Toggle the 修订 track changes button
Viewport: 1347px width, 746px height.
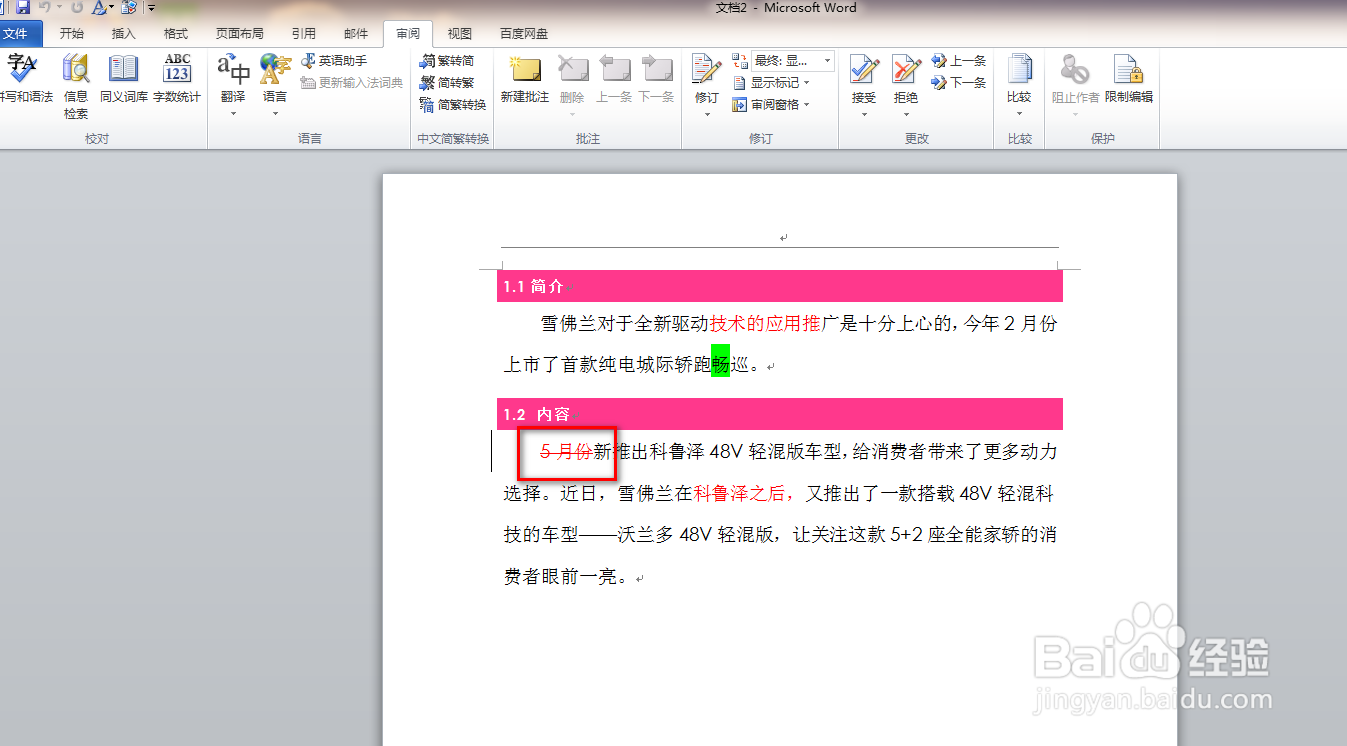tap(707, 86)
